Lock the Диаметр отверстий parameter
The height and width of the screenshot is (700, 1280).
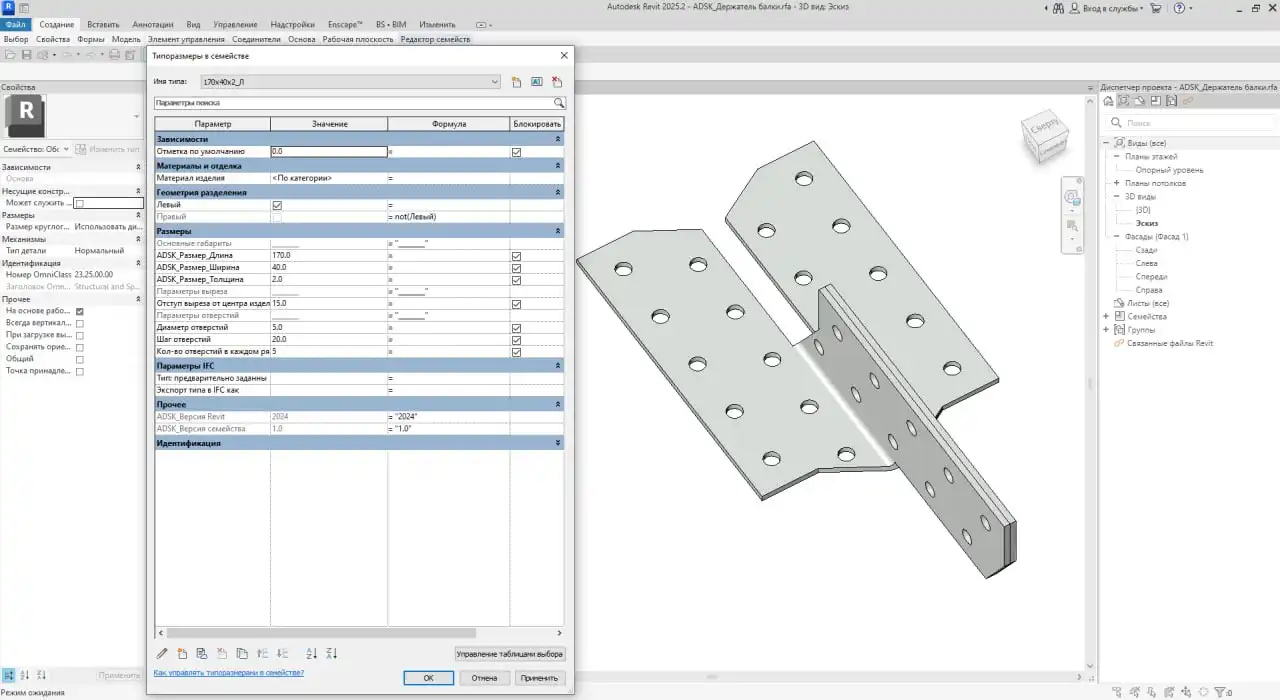pos(516,327)
